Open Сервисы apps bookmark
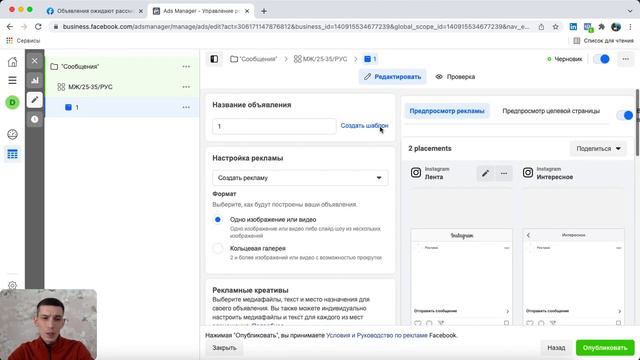 23,41
